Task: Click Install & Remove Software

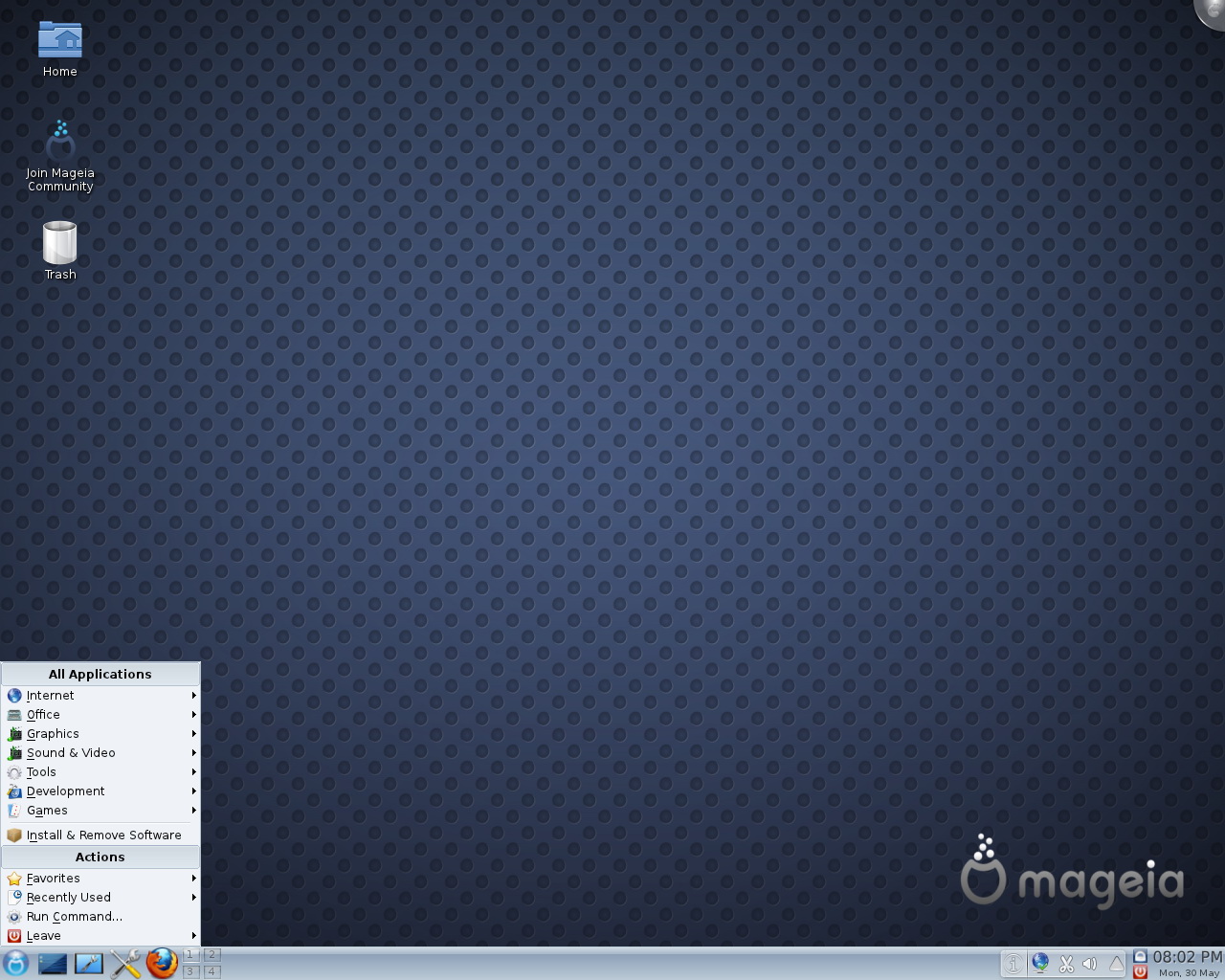Action: [x=103, y=835]
